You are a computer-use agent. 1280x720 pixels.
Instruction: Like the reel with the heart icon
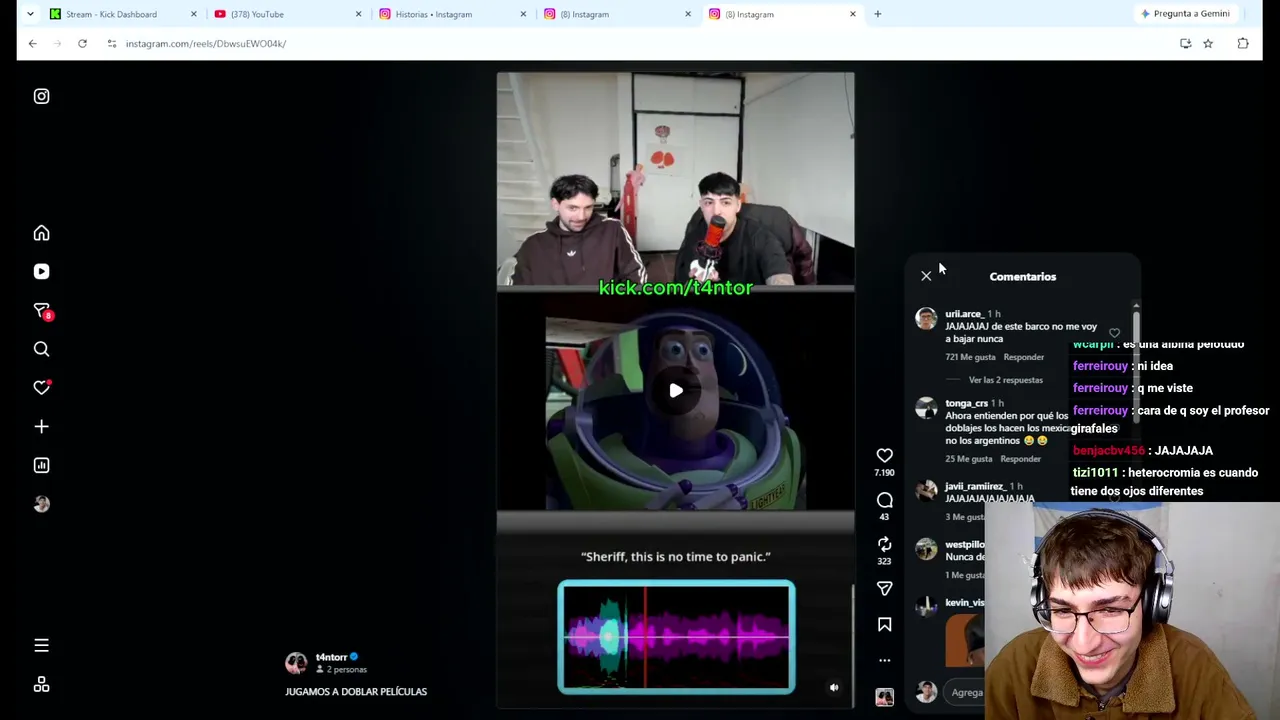tap(884, 455)
